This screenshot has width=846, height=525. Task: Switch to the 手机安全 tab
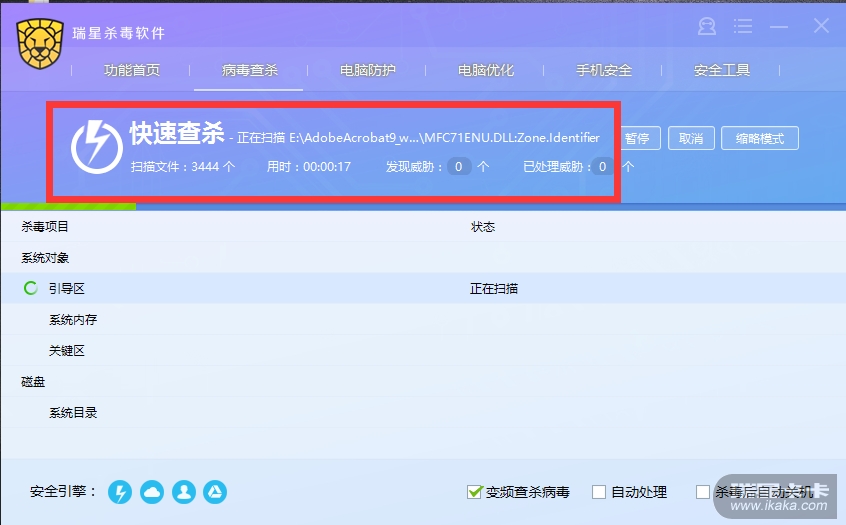(604, 70)
